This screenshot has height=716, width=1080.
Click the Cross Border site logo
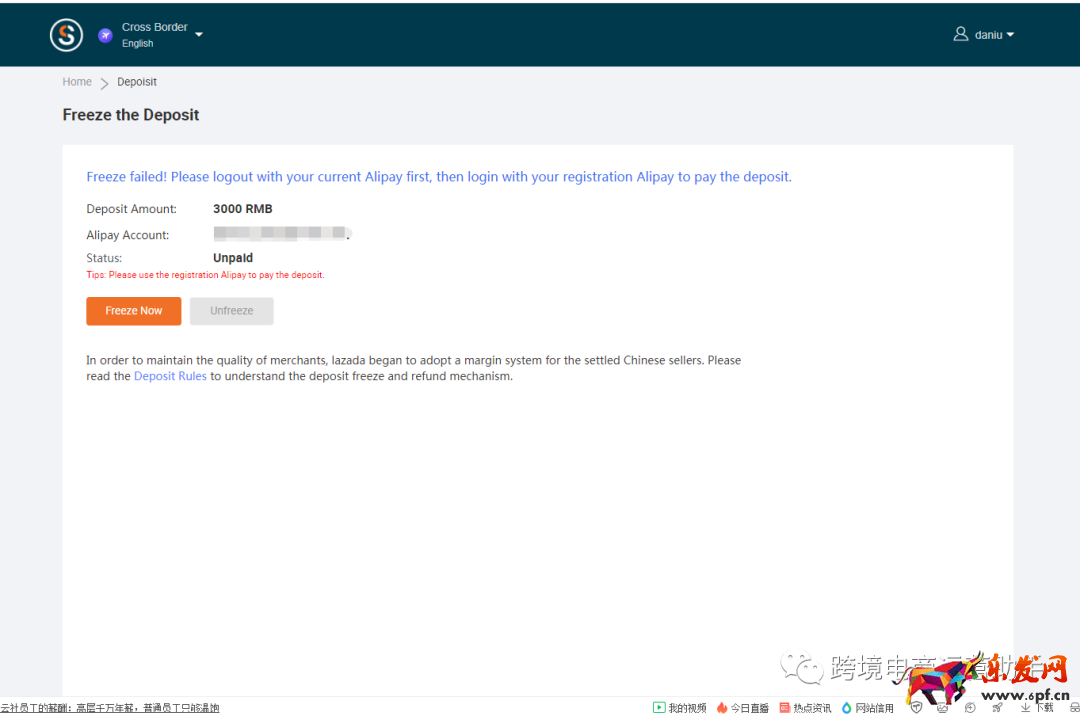click(x=66, y=34)
